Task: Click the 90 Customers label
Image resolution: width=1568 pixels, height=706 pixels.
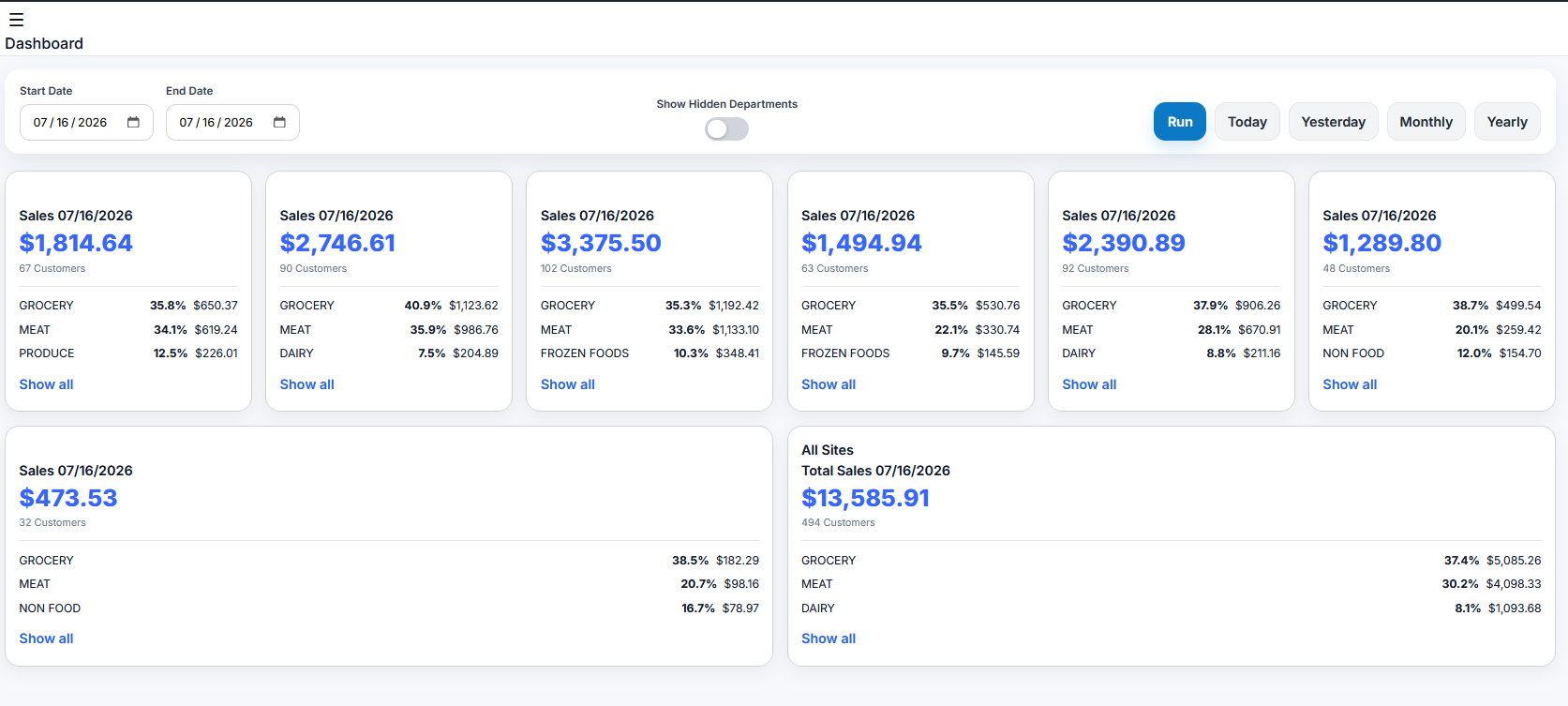Action: 313,268
